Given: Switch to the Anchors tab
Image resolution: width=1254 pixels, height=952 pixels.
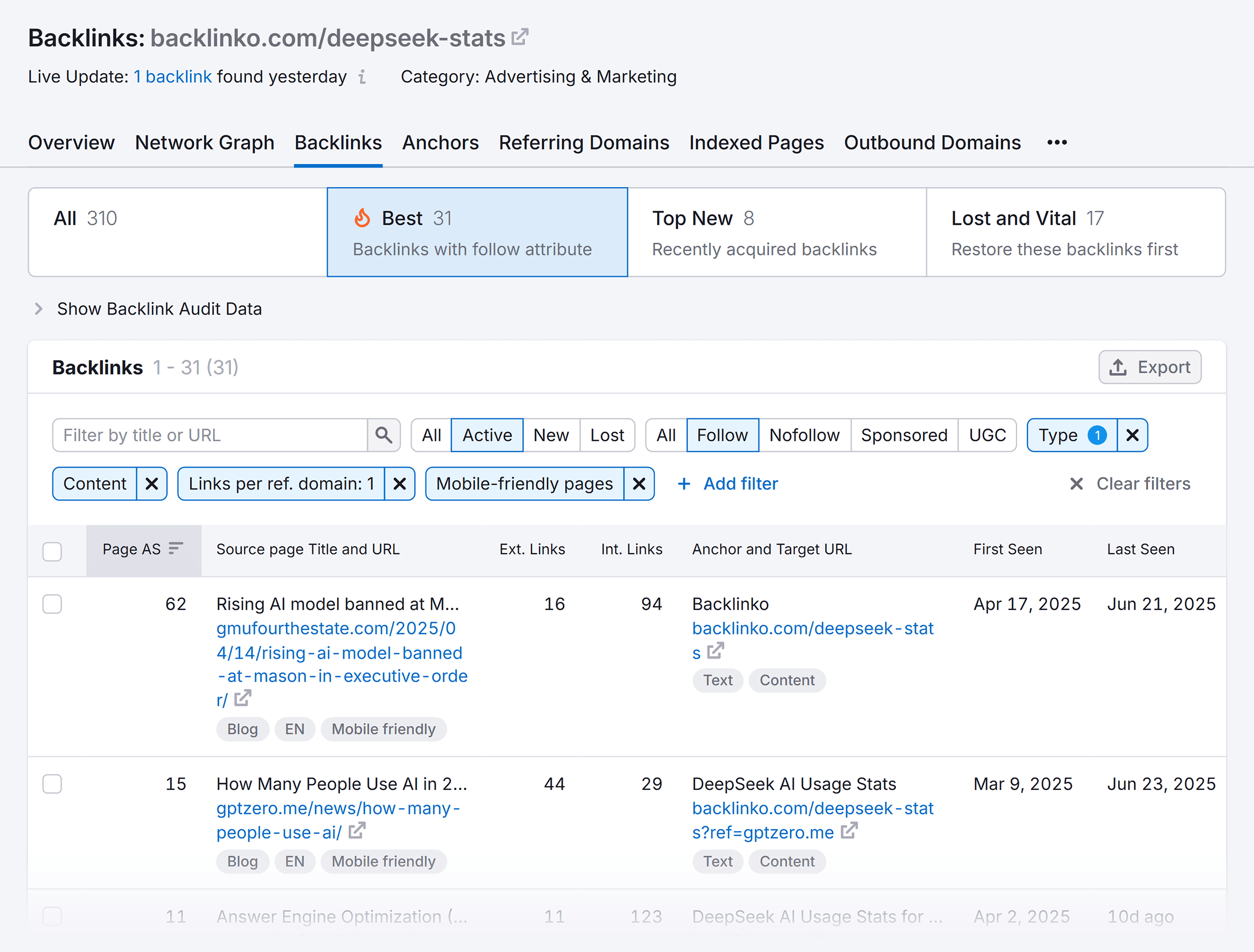Looking at the screenshot, I should coord(440,142).
